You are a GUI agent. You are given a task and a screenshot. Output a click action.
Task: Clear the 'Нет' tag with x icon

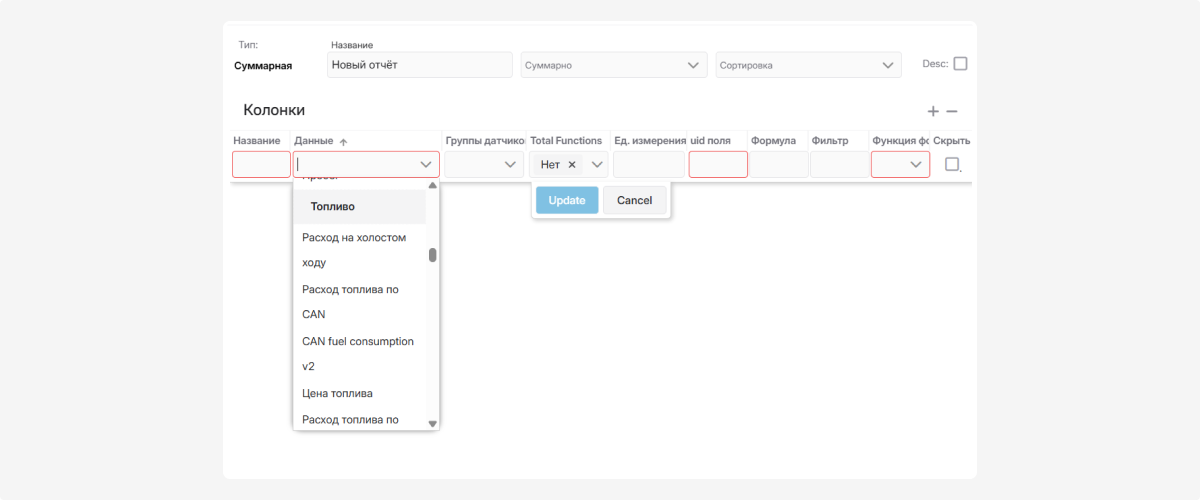(572, 165)
